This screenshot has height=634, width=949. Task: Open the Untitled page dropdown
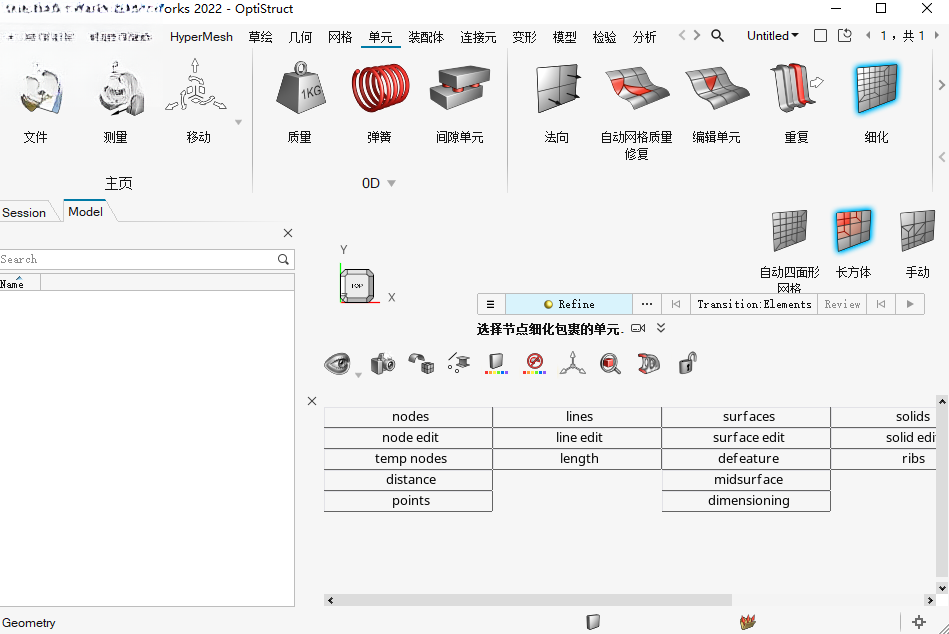pos(773,36)
